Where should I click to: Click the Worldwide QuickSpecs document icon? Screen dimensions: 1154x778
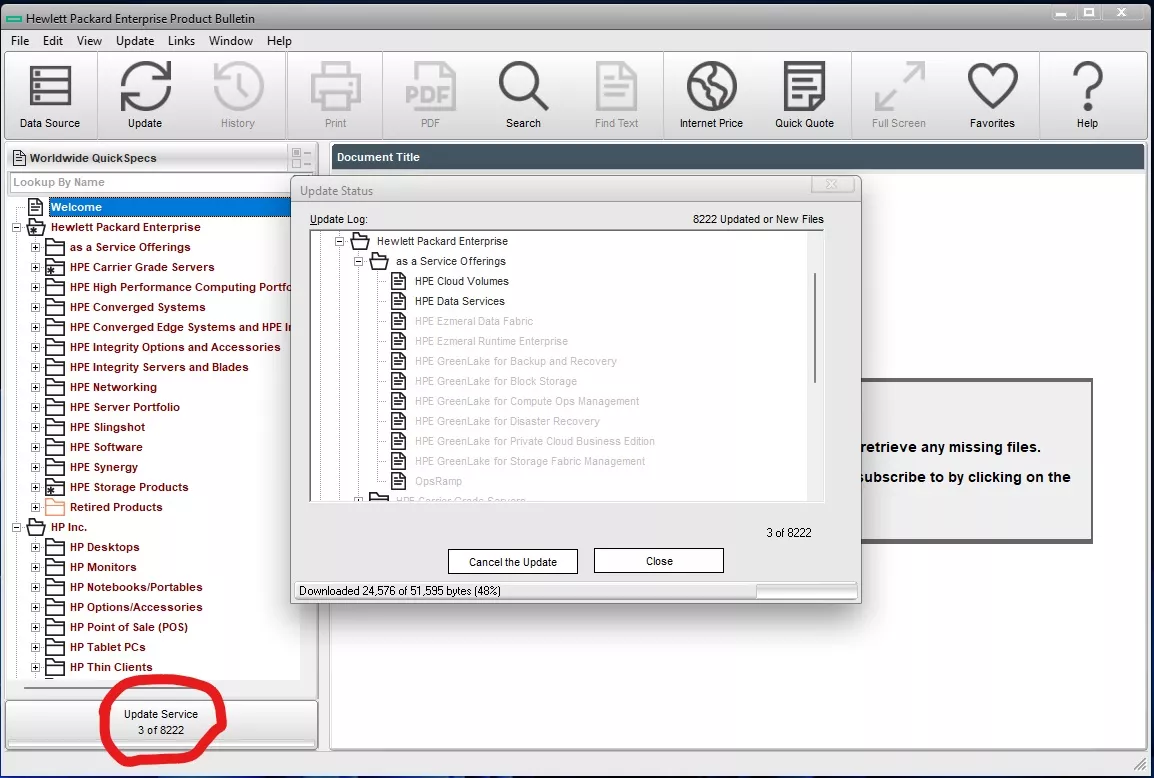[x=20, y=158]
